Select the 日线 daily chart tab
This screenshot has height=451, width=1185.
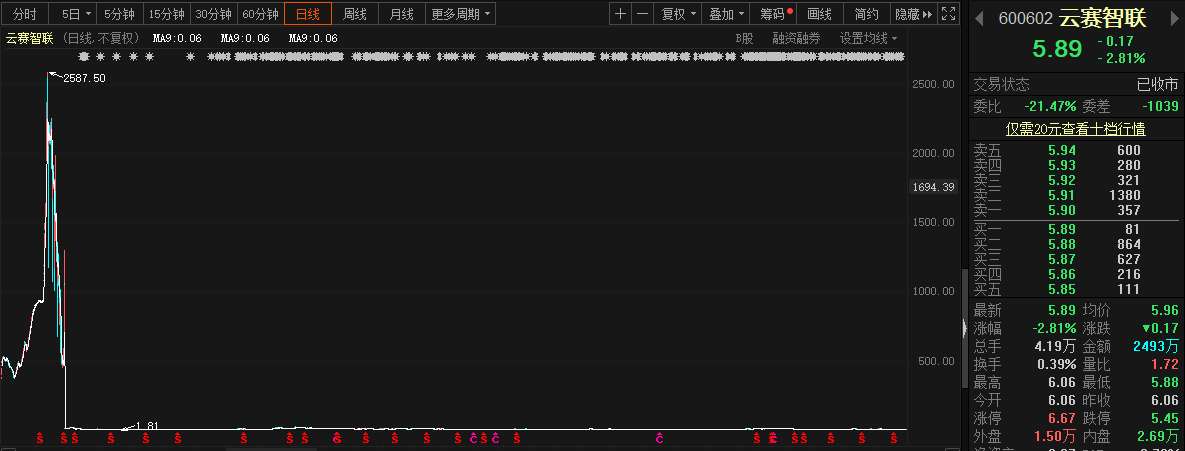point(308,14)
